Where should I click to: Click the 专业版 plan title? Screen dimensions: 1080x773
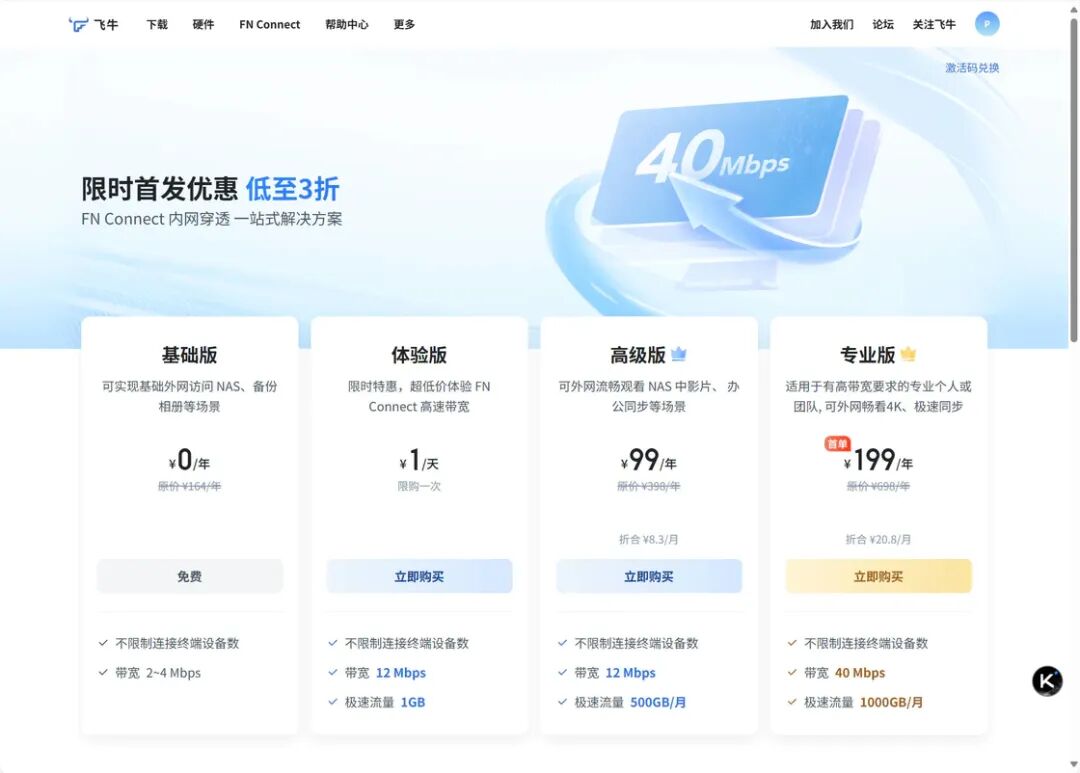click(x=867, y=355)
